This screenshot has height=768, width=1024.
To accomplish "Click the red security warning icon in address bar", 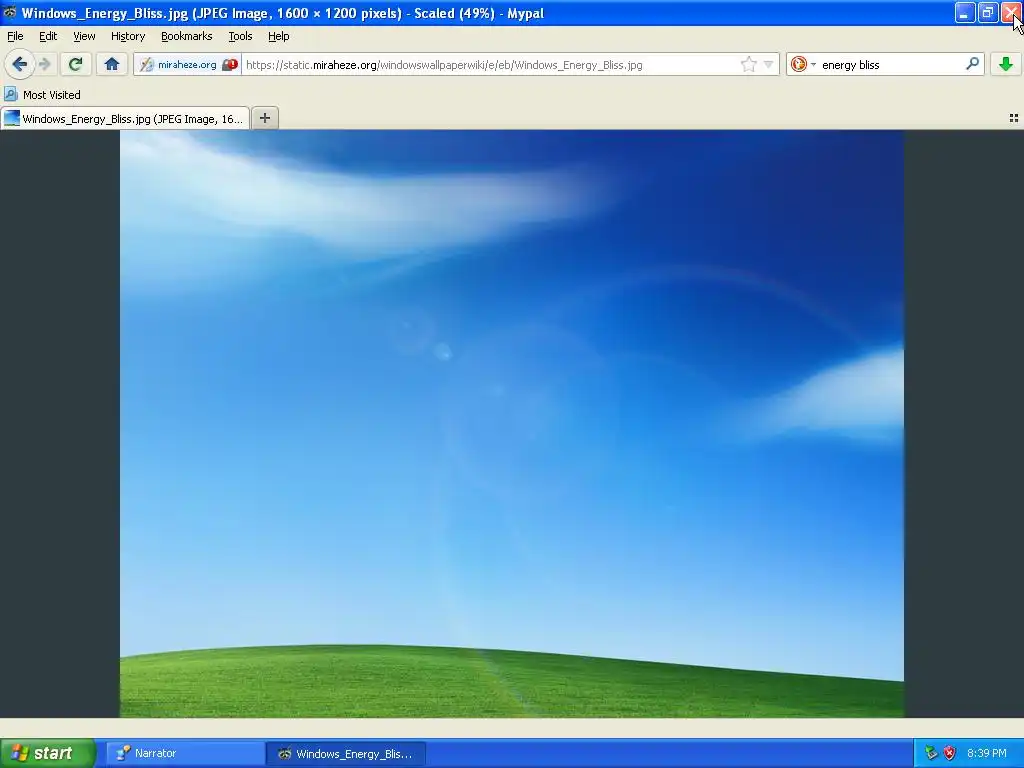I will (x=230, y=65).
